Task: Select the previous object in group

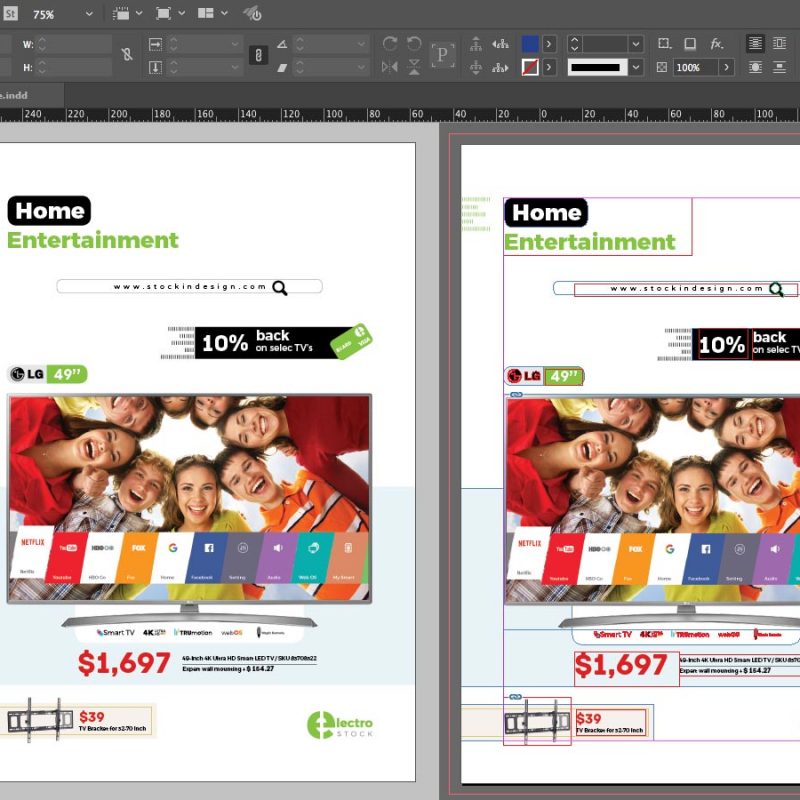Action: [500, 44]
